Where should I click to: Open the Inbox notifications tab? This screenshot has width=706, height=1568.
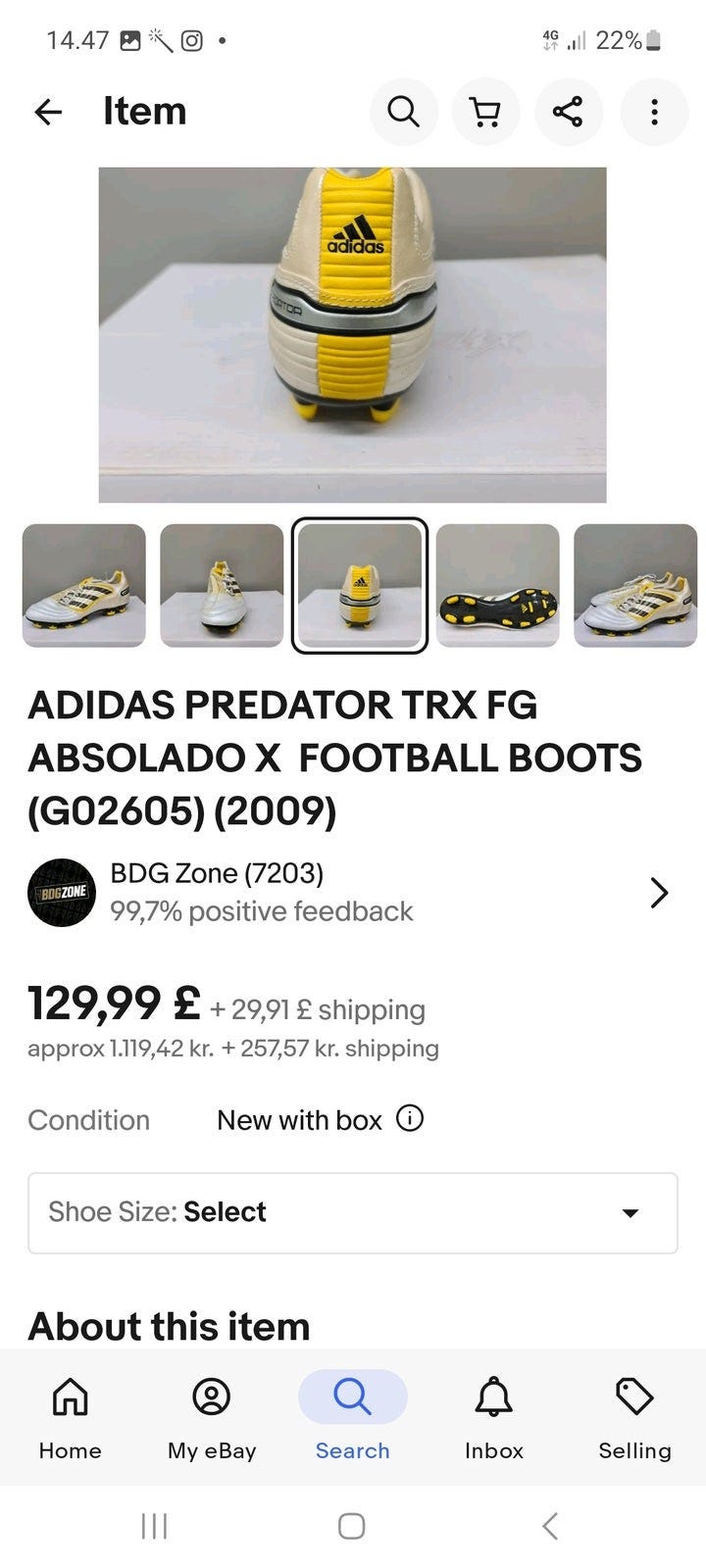[494, 1417]
